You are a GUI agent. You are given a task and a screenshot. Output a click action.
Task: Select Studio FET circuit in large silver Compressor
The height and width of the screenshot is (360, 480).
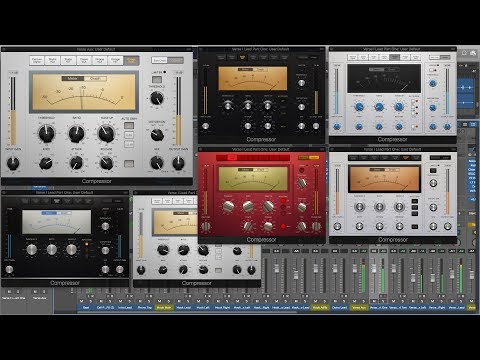[68, 60]
